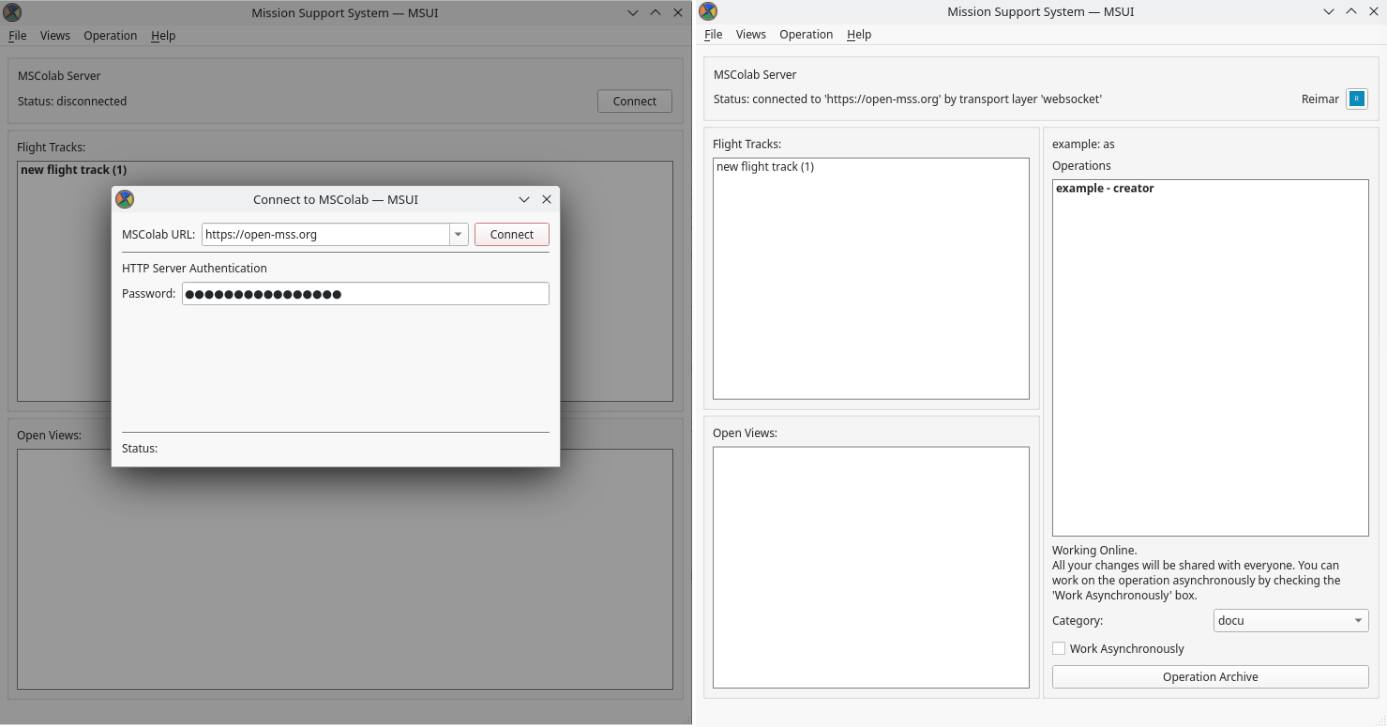Click the MSUI app icon in the right window title bar

(708, 12)
